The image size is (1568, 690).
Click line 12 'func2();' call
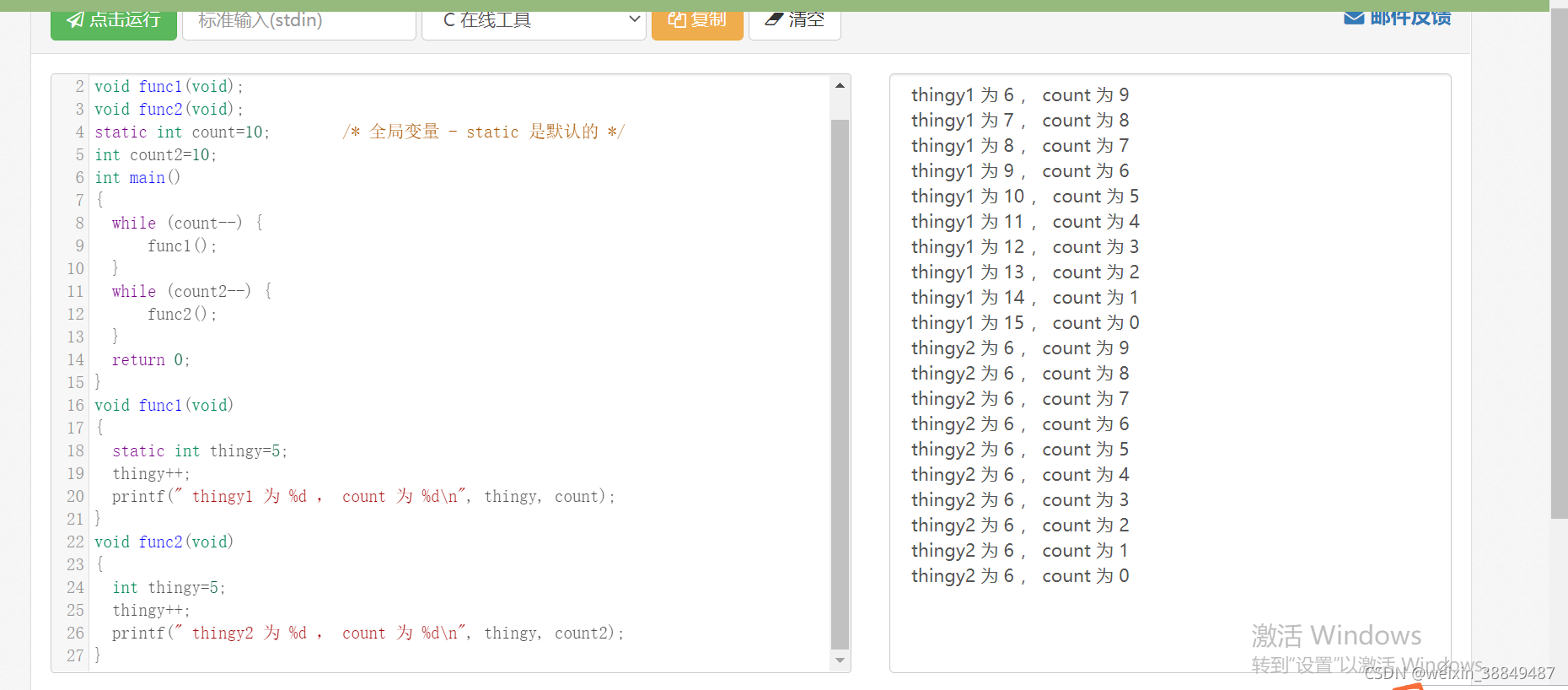[182, 314]
